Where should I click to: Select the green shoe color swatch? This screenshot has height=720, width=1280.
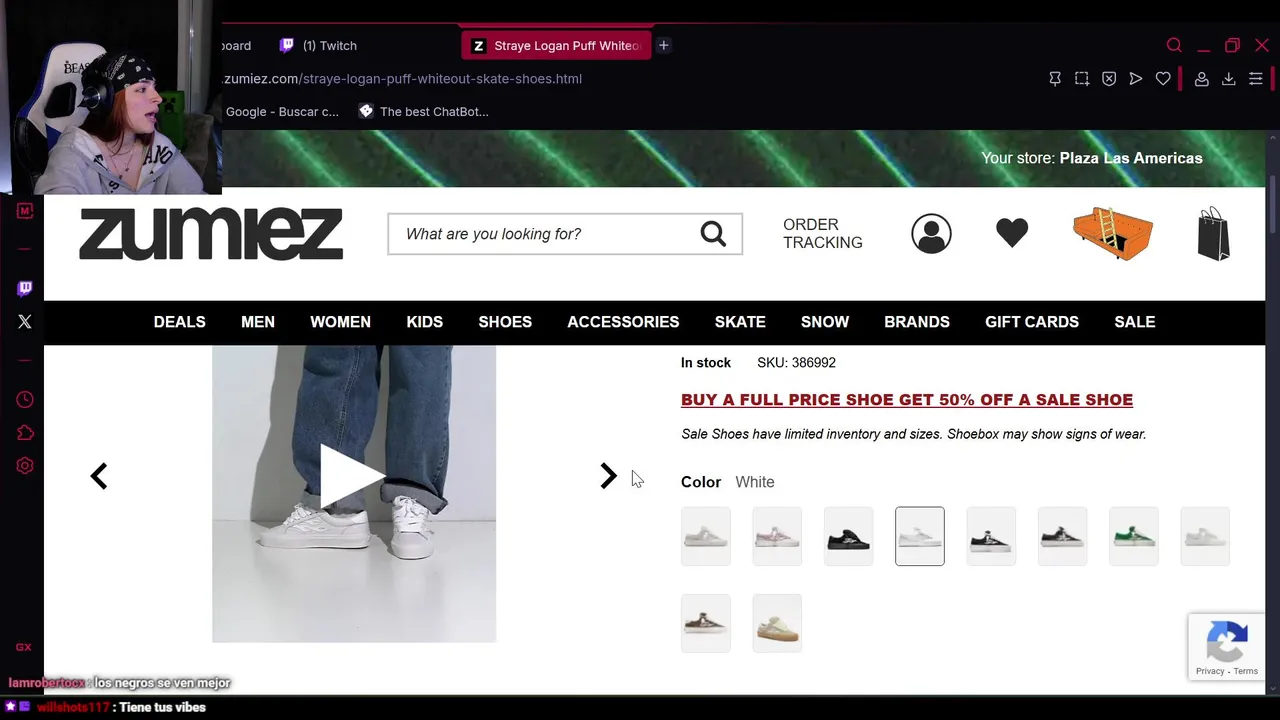click(x=1134, y=536)
